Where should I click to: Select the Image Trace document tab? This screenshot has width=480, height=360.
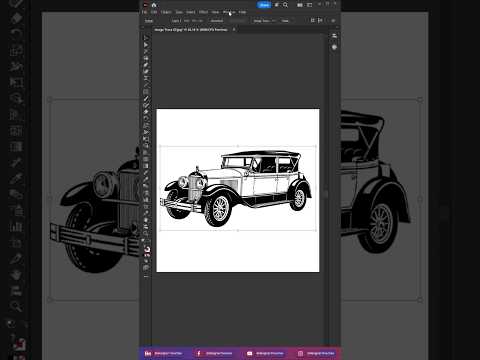[x=191, y=30]
